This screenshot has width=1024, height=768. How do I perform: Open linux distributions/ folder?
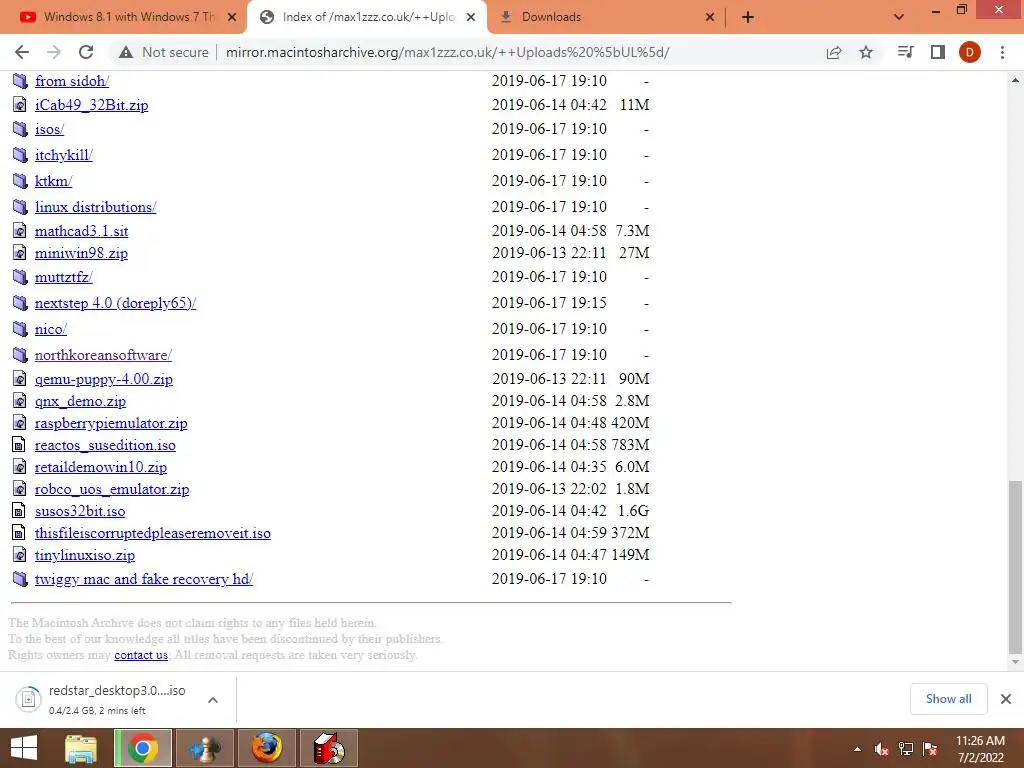[x=95, y=208]
